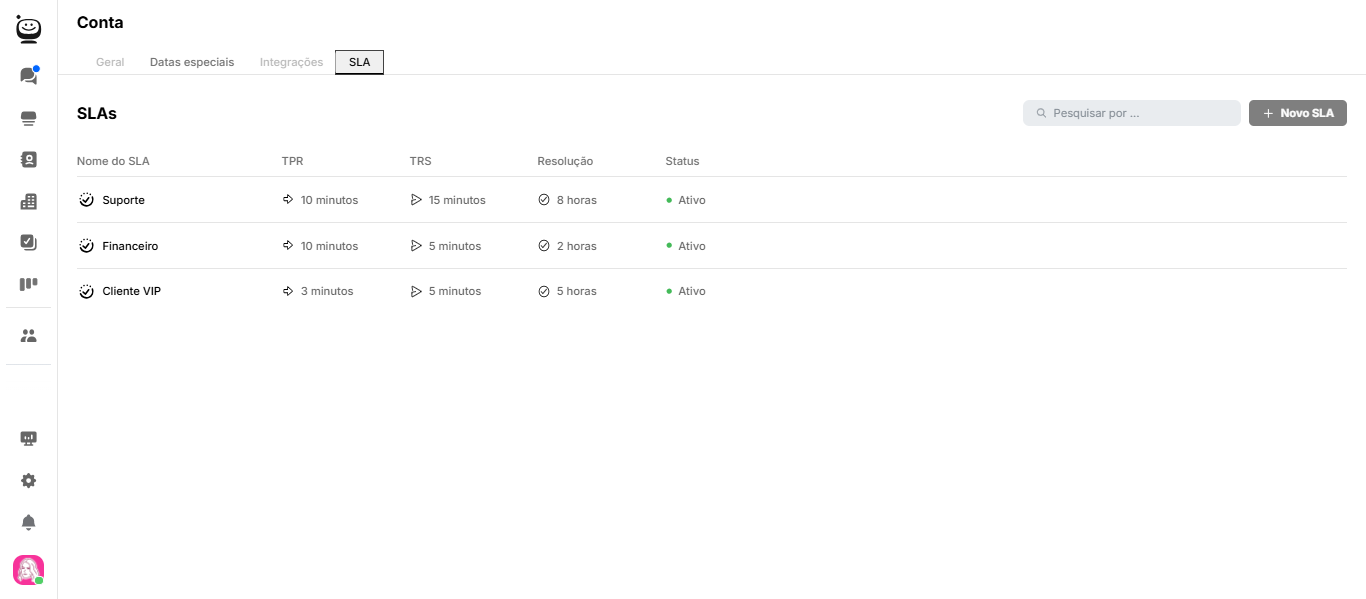
Task: Switch to the Integrações tab
Action: (291, 62)
